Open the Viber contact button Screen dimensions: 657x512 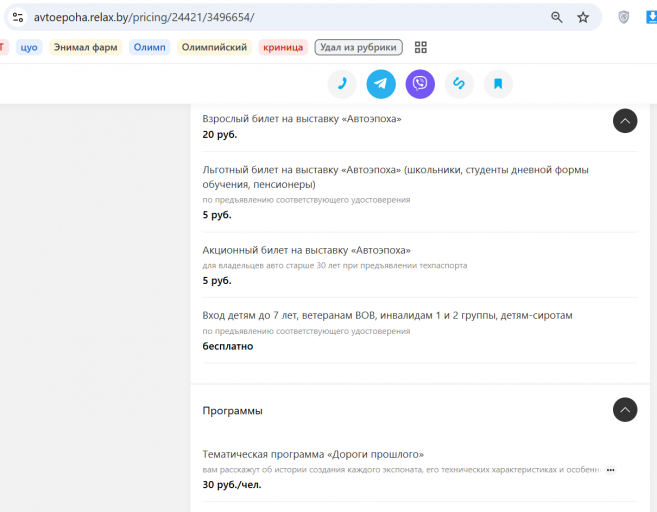click(420, 84)
